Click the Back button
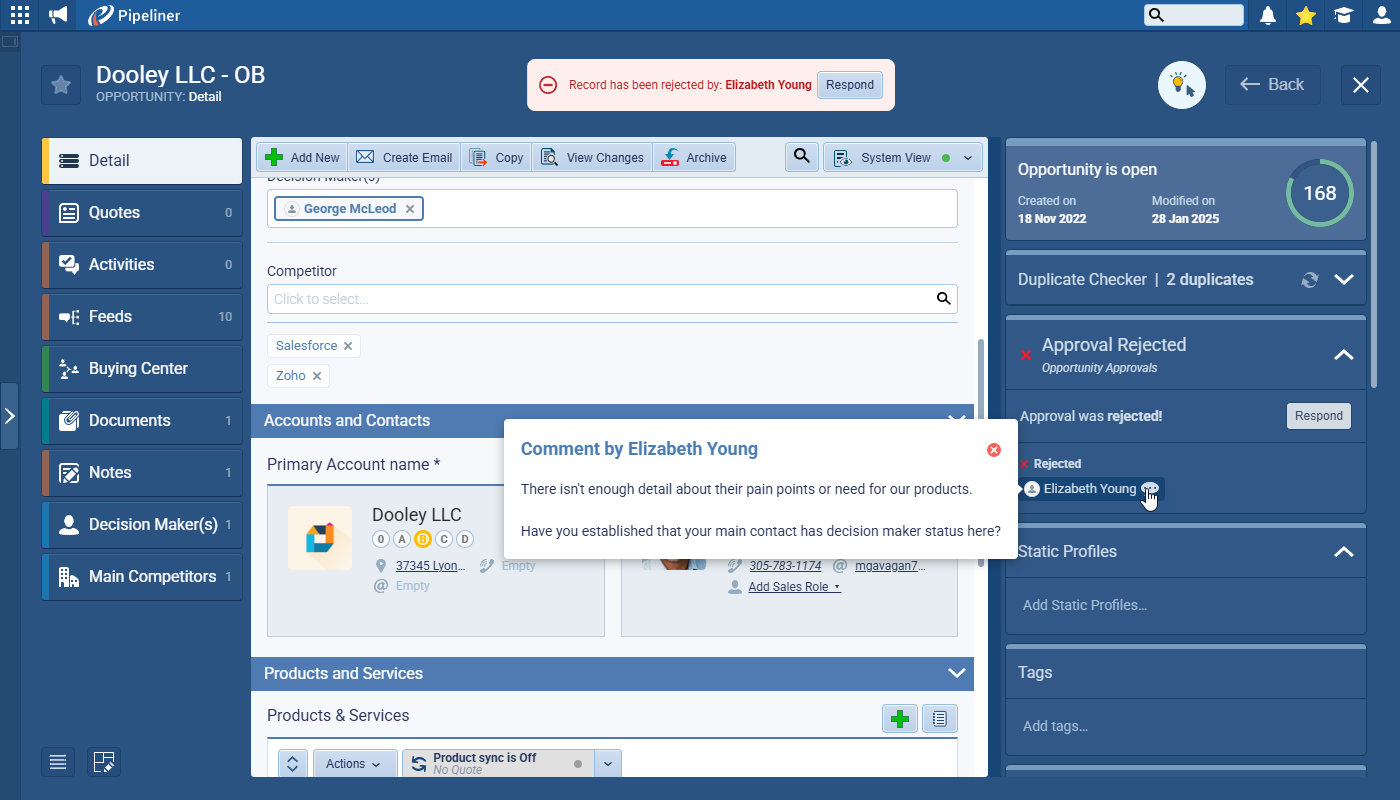The image size is (1400, 800). [x=1272, y=85]
